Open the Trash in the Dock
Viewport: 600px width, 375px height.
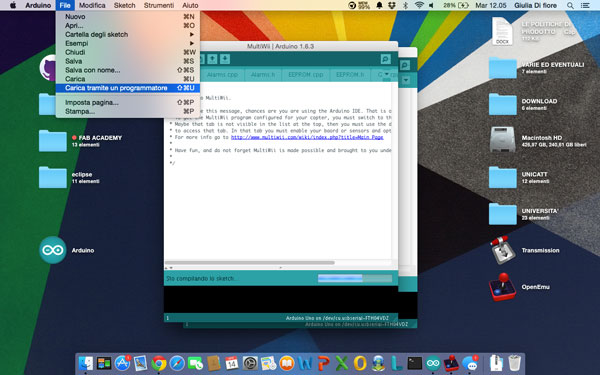tap(515, 363)
